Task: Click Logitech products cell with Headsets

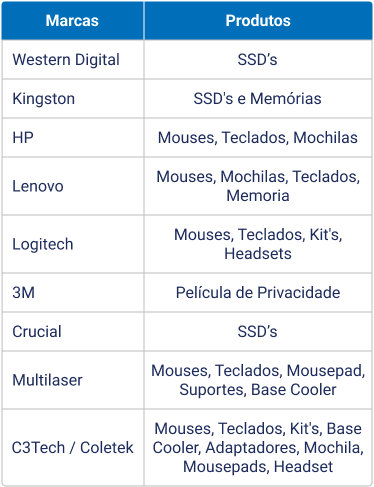Action: pyautogui.click(x=258, y=244)
